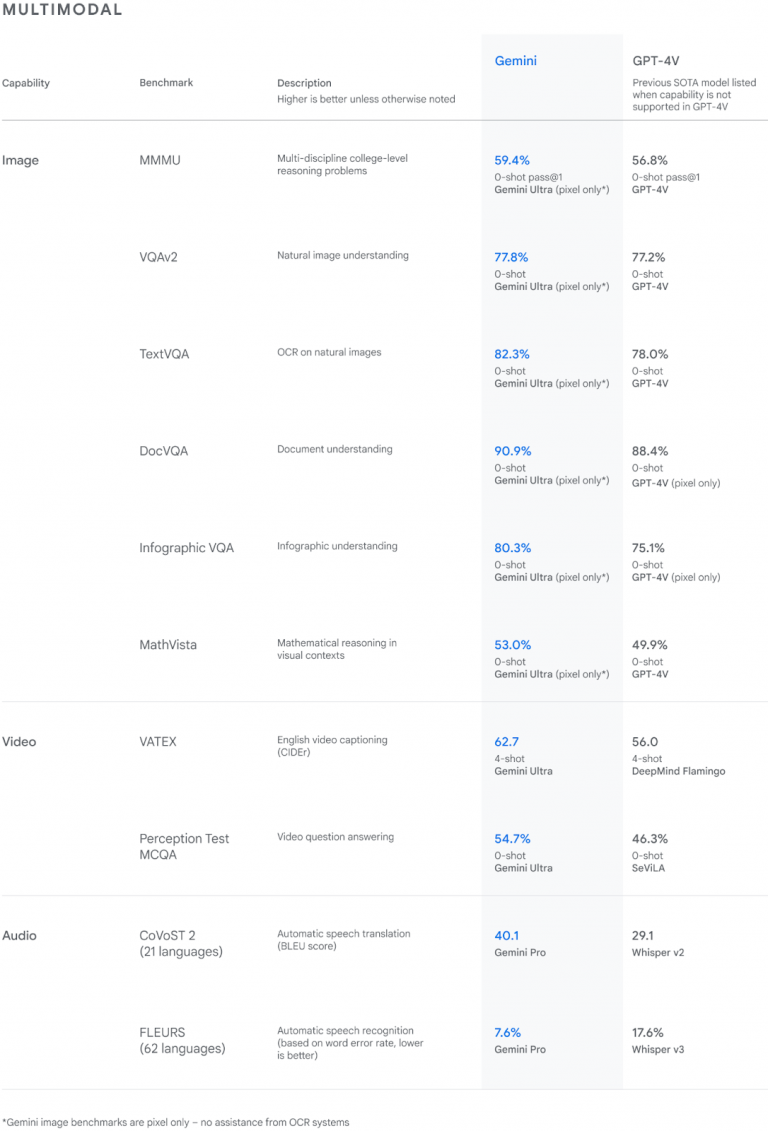768x1131 pixels.
Task: Click the GPT-4V column header
Action: pyautogui.click(x=657, y=61)
